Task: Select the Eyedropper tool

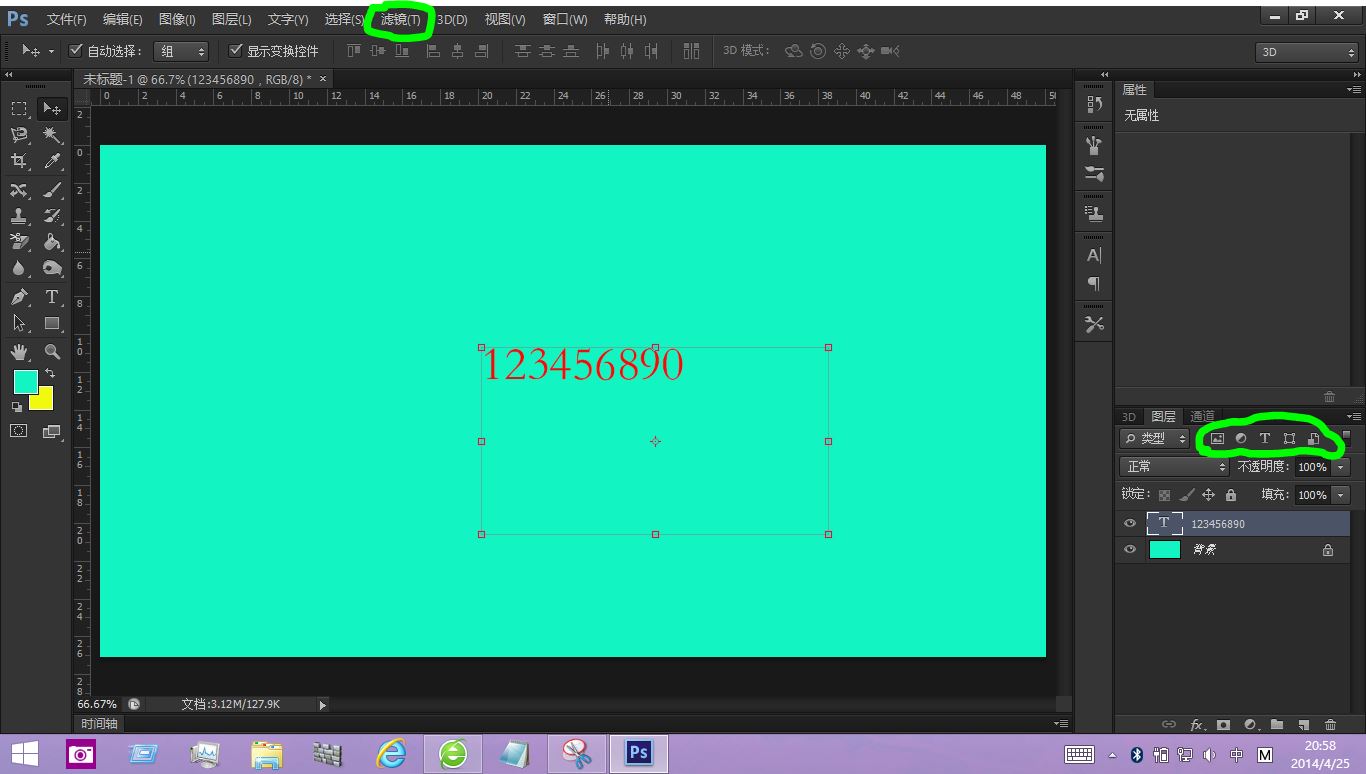Action: (52, 160)
